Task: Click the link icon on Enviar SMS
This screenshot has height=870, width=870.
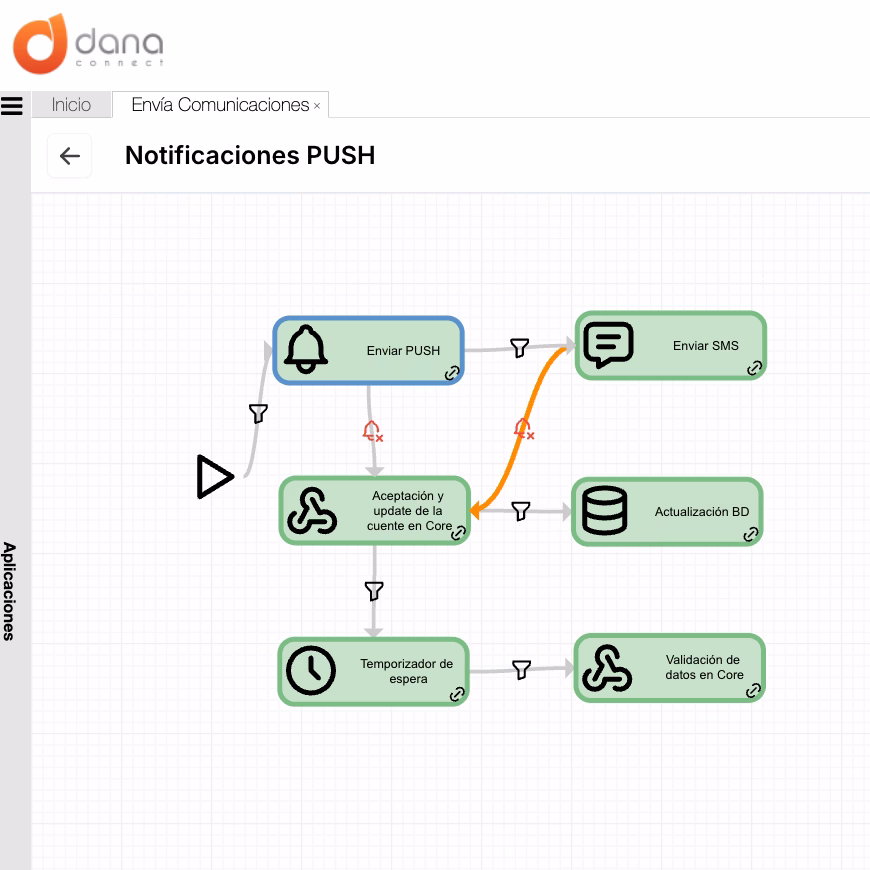Action: pyautogui.click(x=754, y=368)
